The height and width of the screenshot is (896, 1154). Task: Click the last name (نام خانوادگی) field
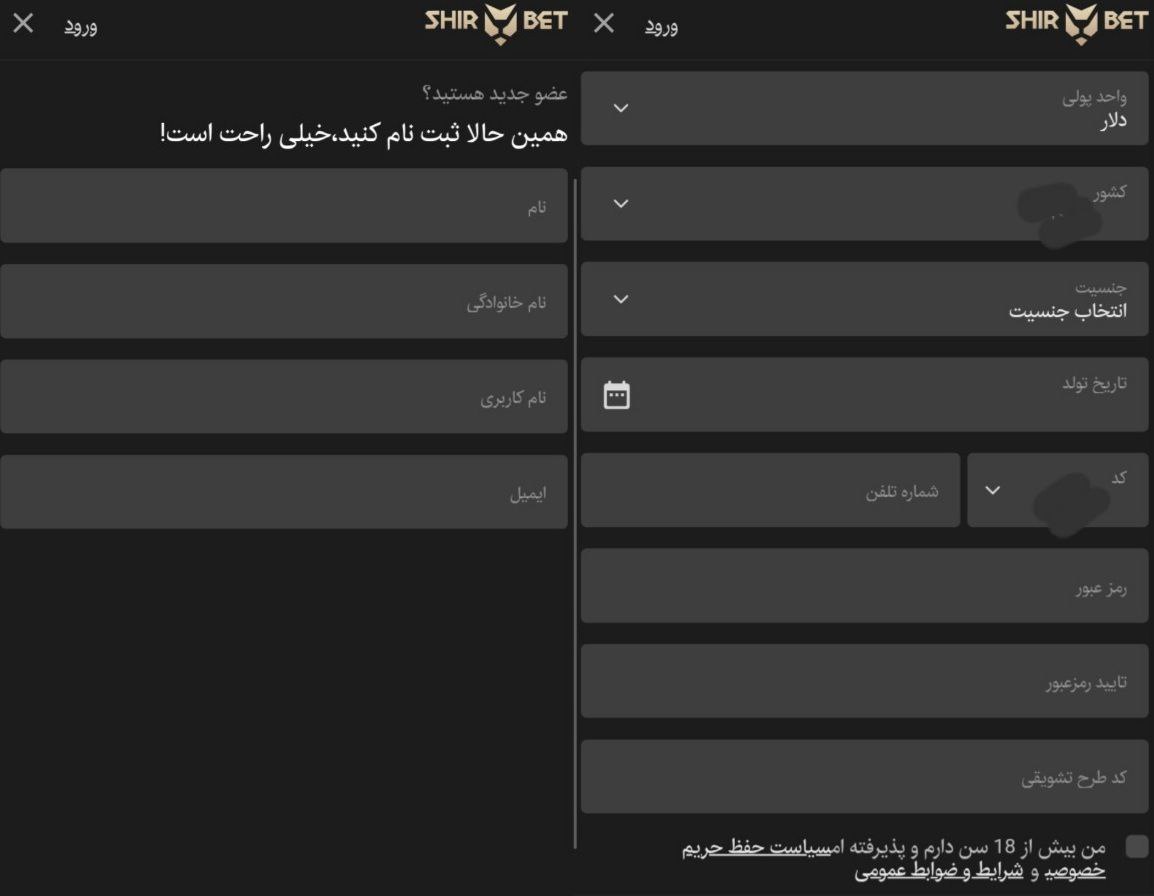(x=285, y=300)
